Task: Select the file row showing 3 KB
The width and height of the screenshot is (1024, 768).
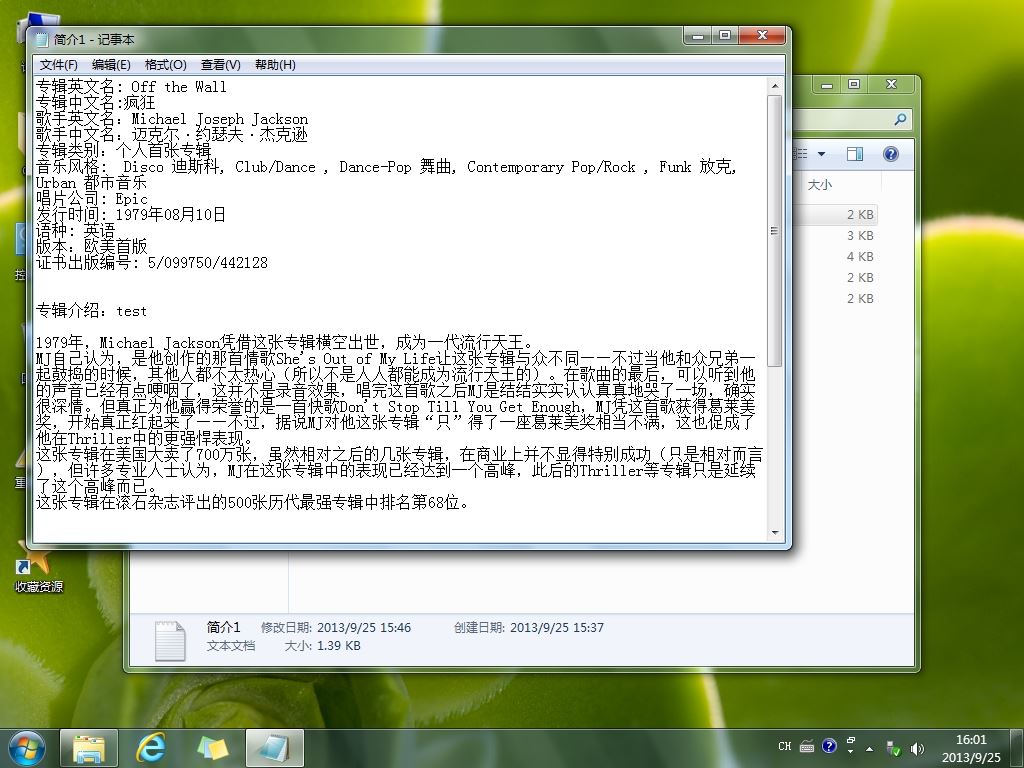Action: (860, 236)
